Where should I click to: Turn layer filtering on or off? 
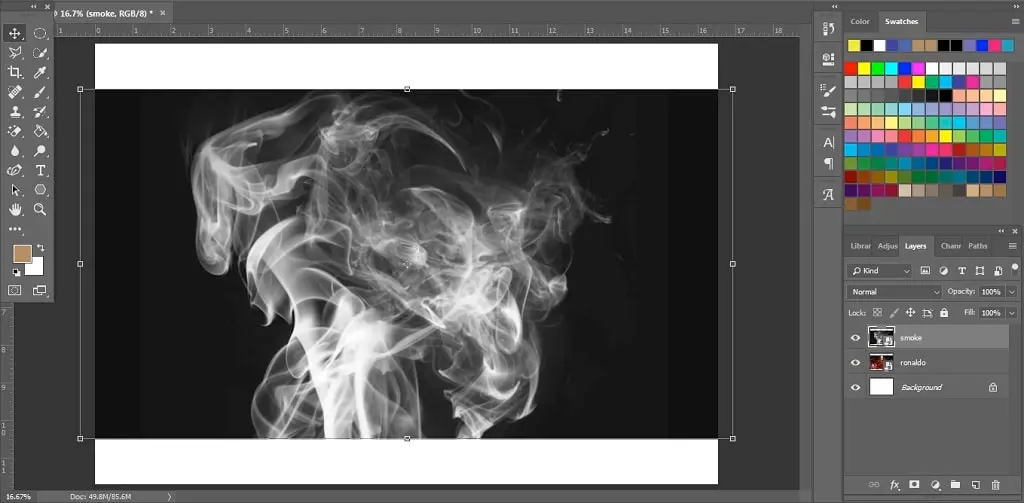[x=1015, y=268]
